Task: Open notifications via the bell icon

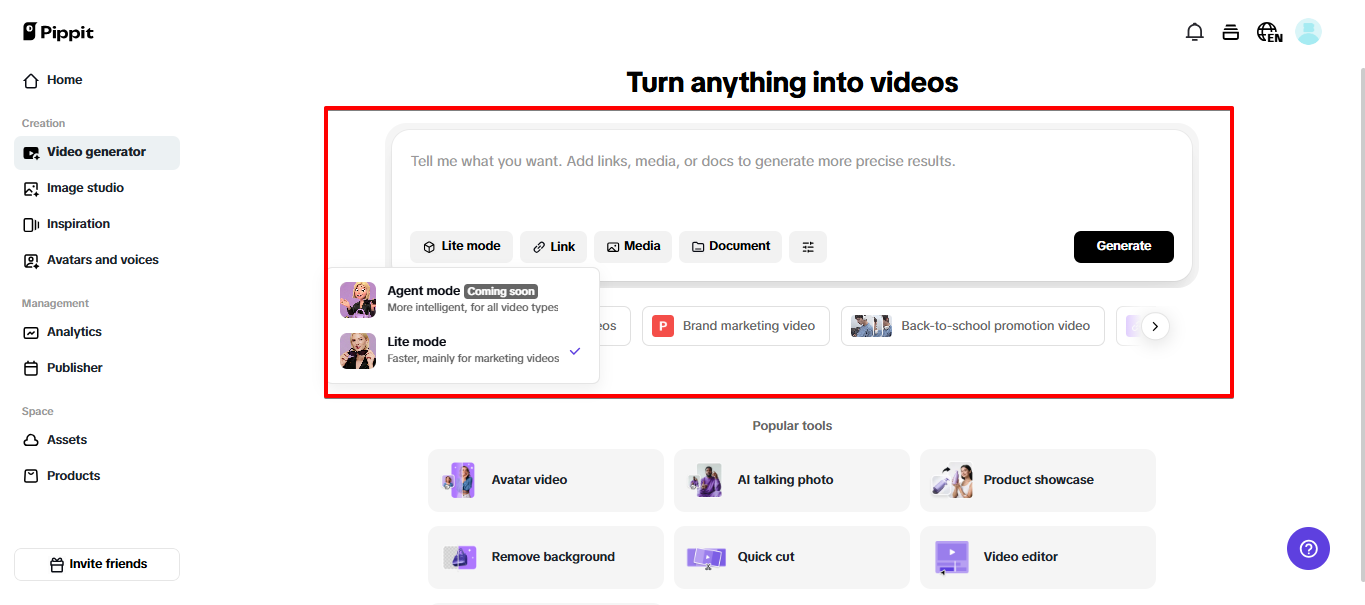Action: click(x=1194, y=31)
